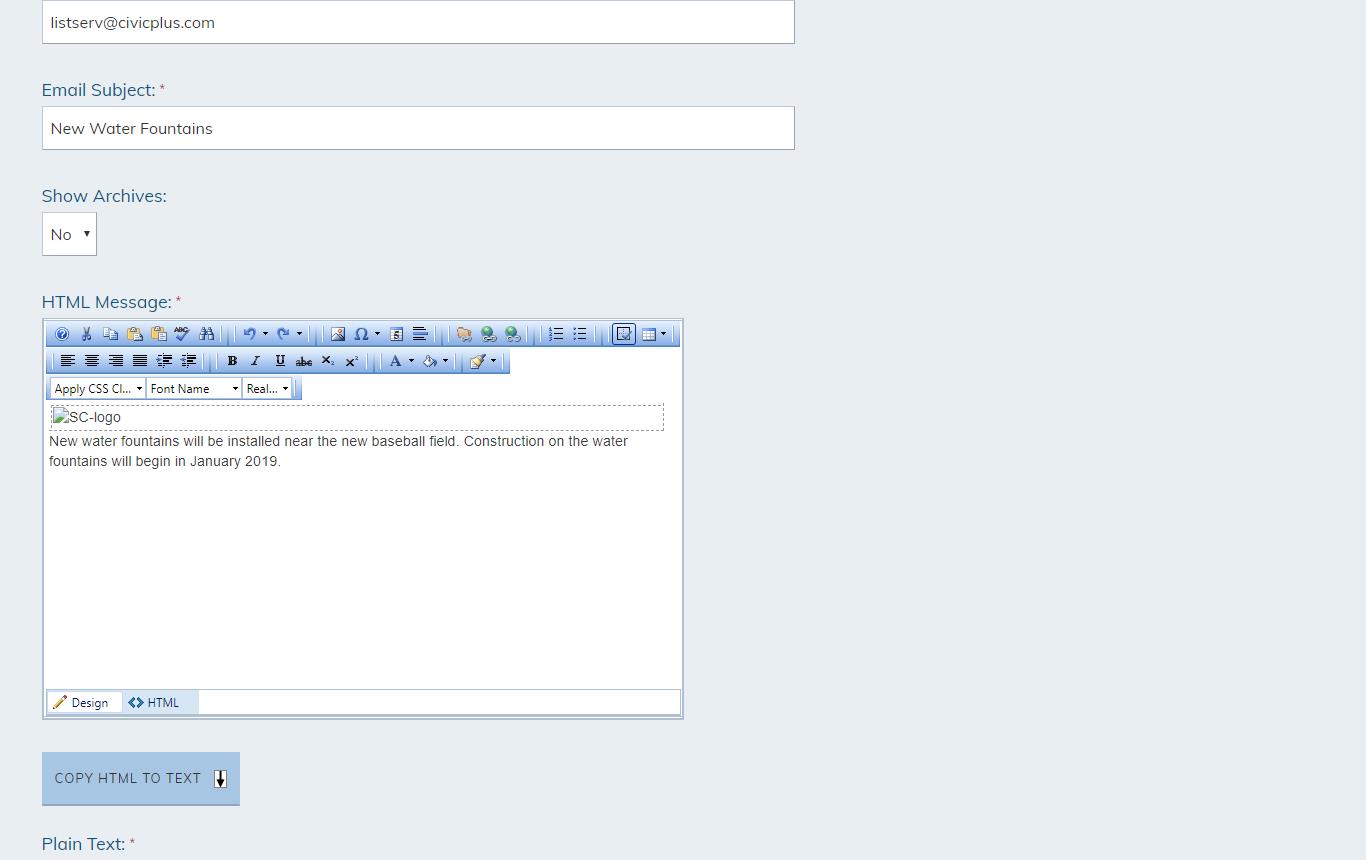Click the listserv@civicplus.com email field
This screenshot has width=1366, height=860.
(418, 22)
